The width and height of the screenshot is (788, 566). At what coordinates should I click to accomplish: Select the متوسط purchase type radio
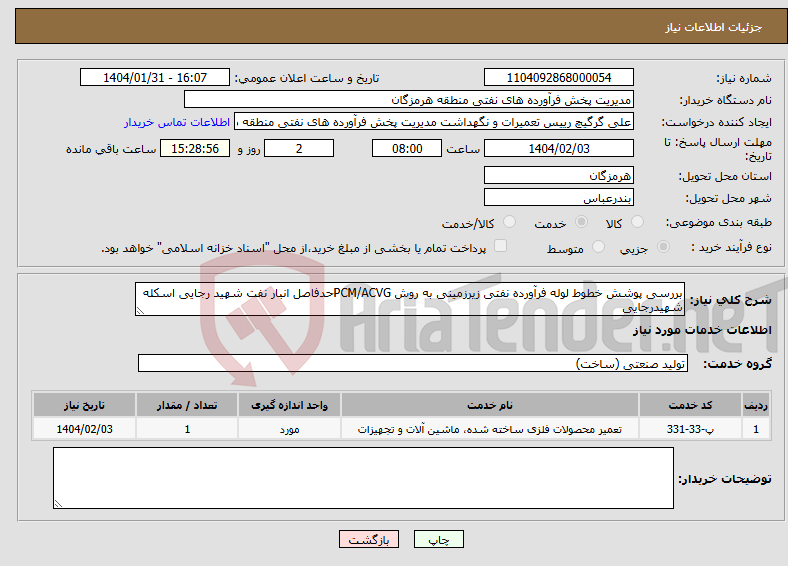598,246
